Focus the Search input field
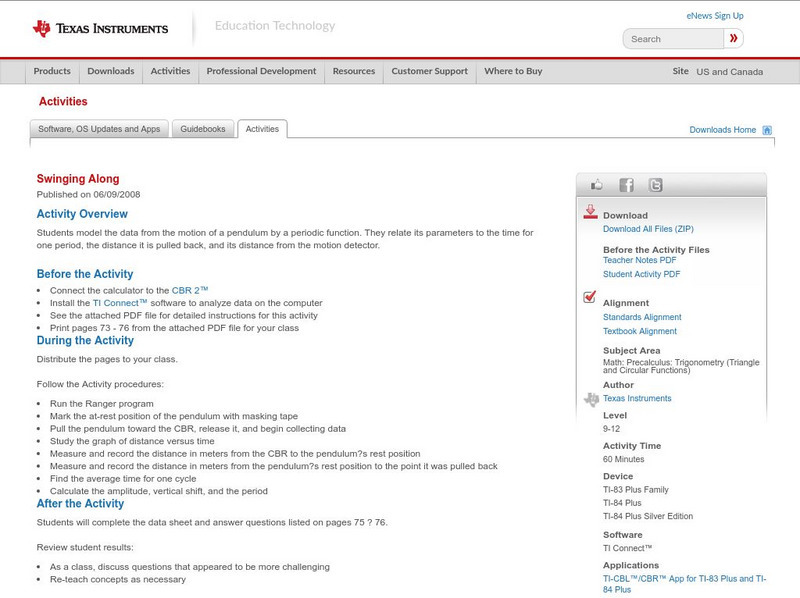The width and height of the screenshot is (800, 598). (x=673, y=39)
